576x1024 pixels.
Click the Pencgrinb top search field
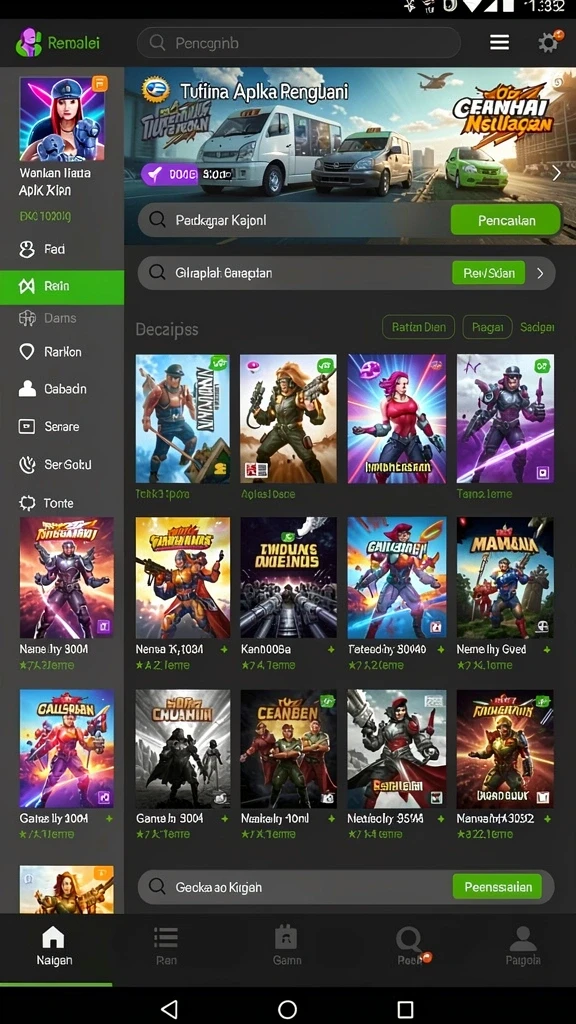[298, 43]
